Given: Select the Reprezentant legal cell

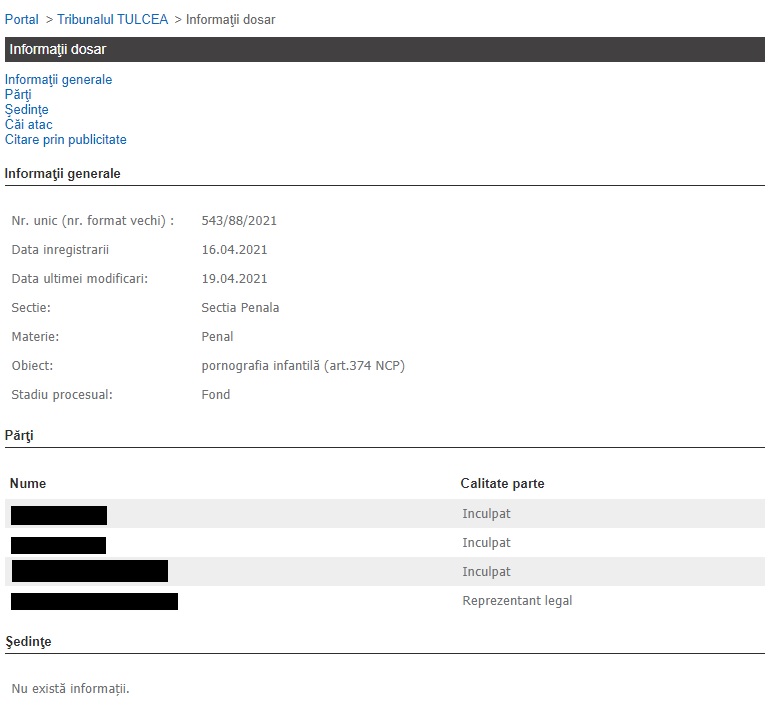Looking at the screenshot, I should point(517,601).
